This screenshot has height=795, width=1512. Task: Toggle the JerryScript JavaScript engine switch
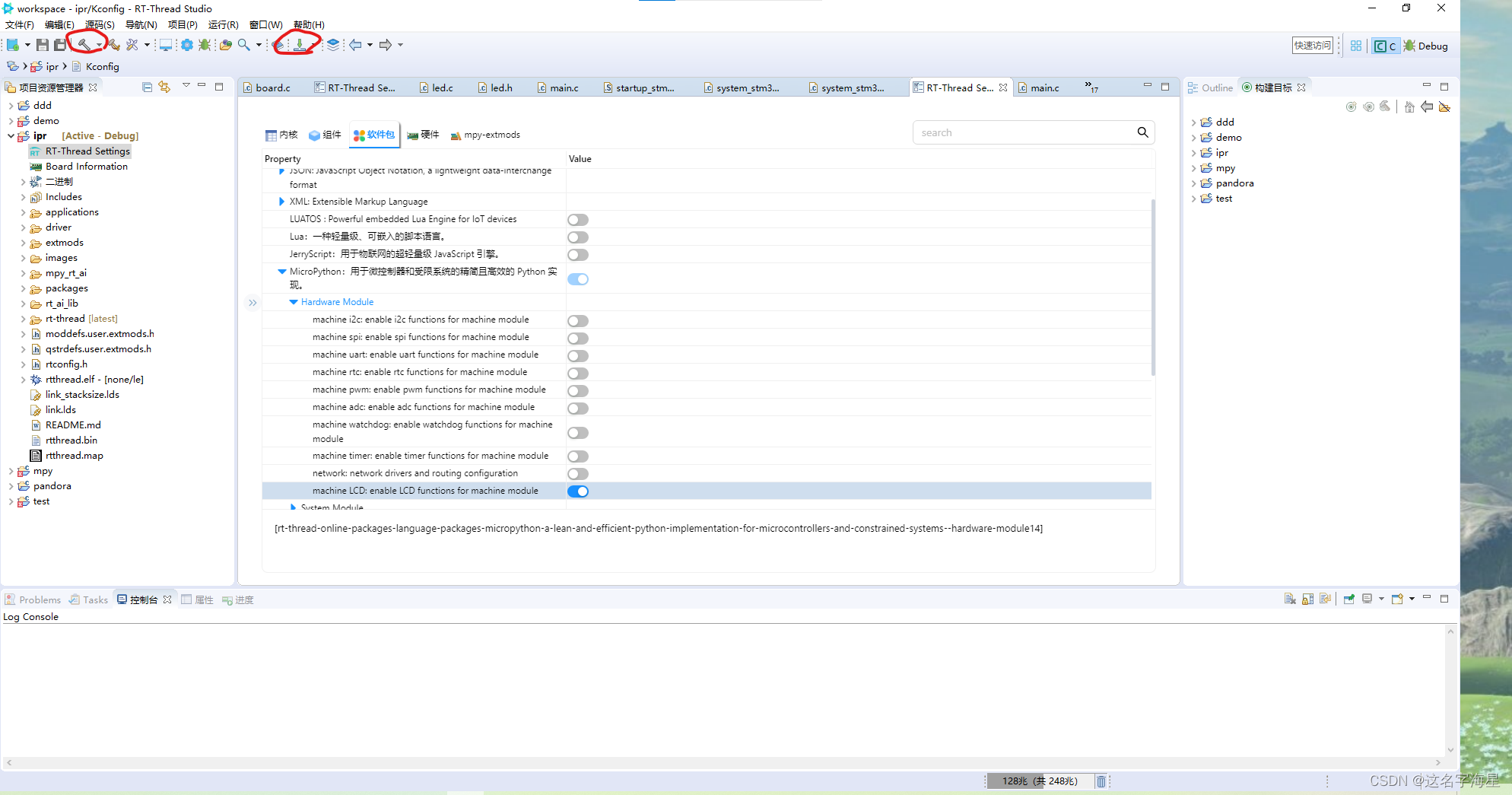pyautogui.click(x=578, y=255)
